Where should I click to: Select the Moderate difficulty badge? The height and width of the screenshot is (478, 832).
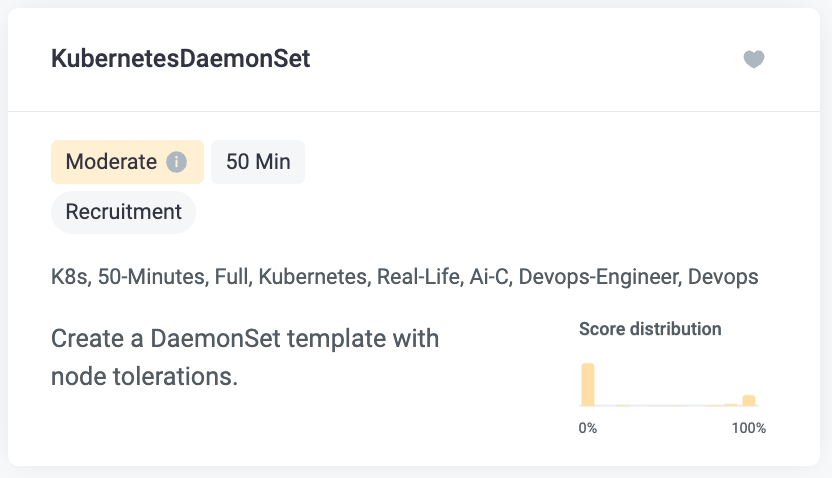click(x=127, y=162)
